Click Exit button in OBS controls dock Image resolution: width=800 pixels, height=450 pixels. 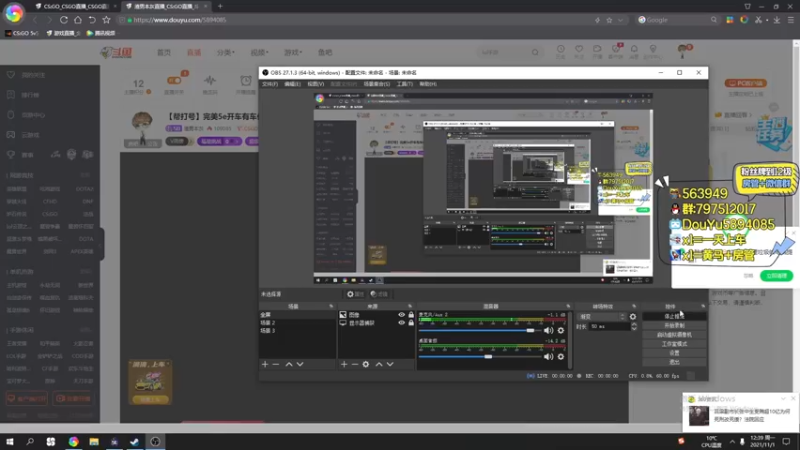click(674, 362)
